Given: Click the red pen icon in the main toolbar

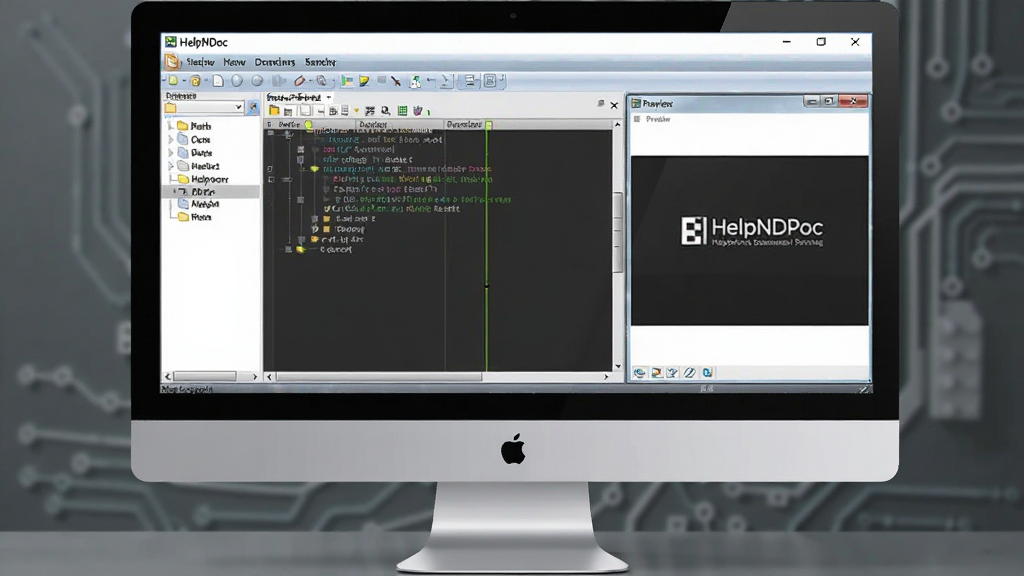Looking at the screenshot, I should (x=300, y=81).
